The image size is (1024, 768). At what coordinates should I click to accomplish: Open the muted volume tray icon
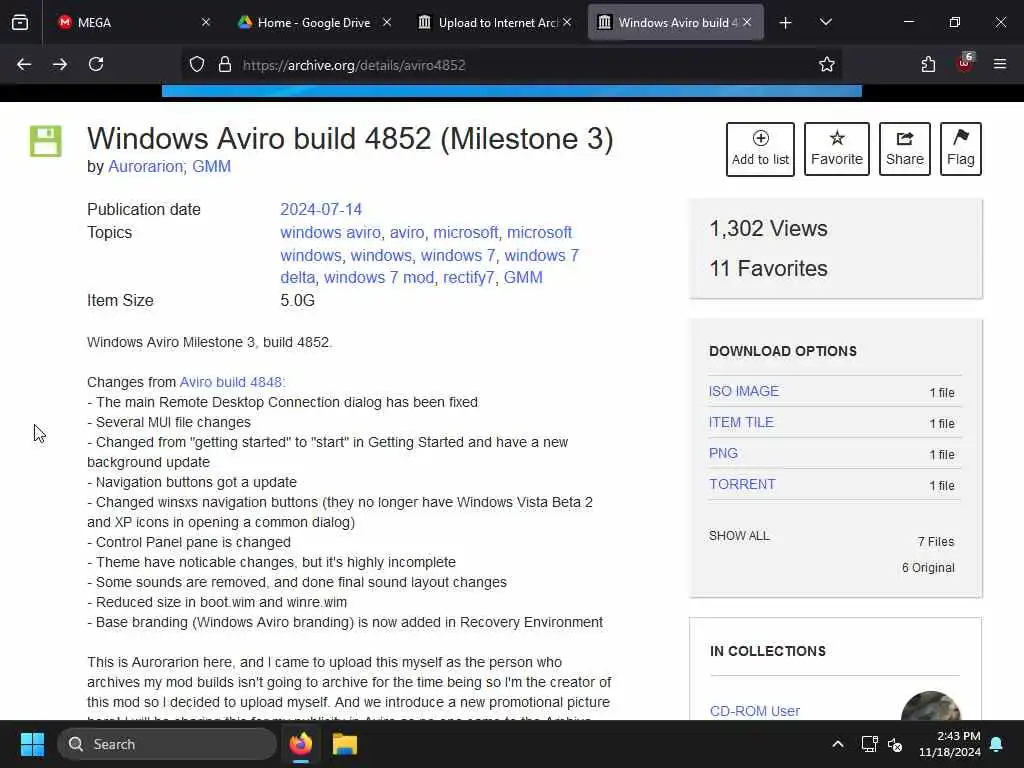[x=895, y=744]
